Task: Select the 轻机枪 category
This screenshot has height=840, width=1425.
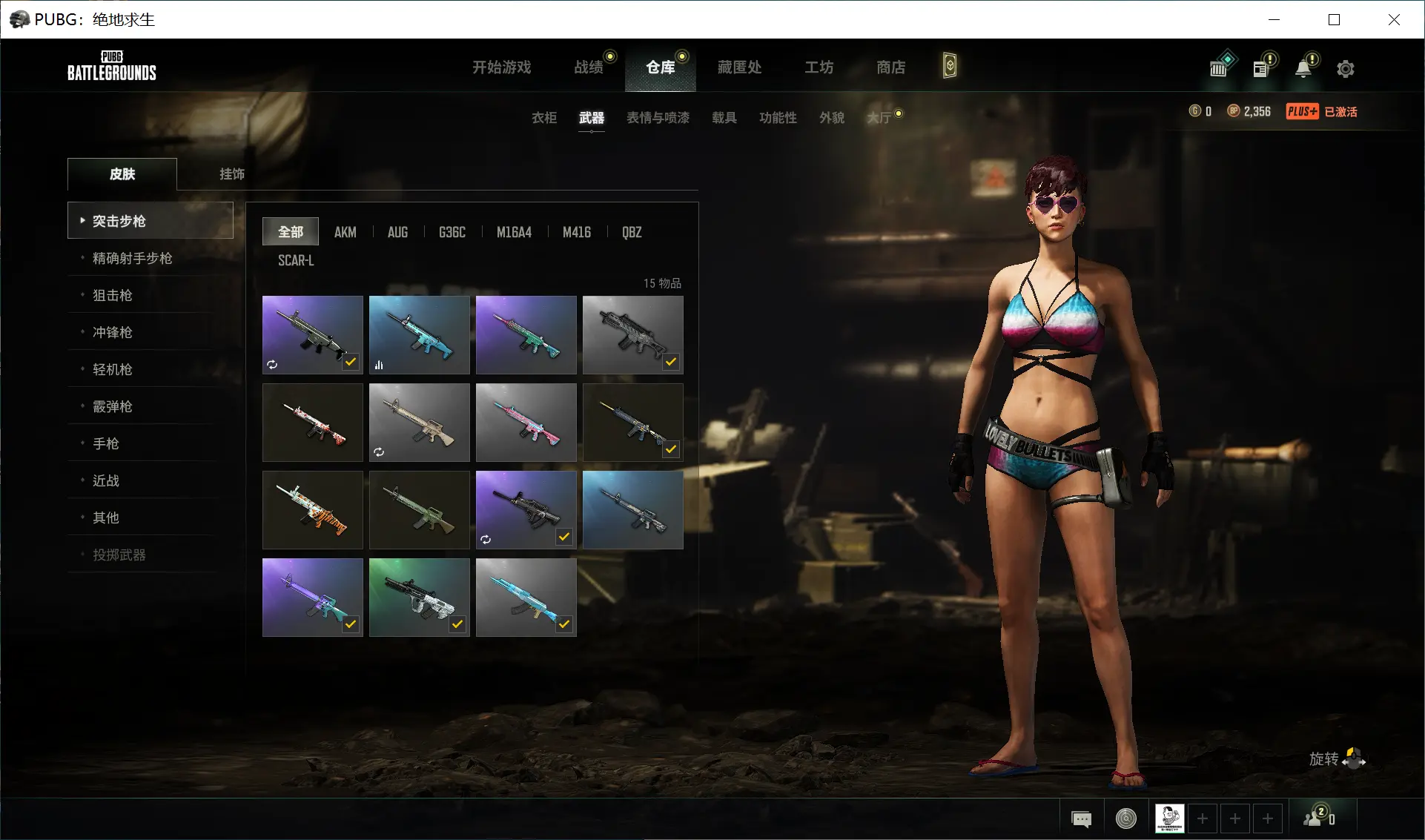Action: [x=151, y=369]
